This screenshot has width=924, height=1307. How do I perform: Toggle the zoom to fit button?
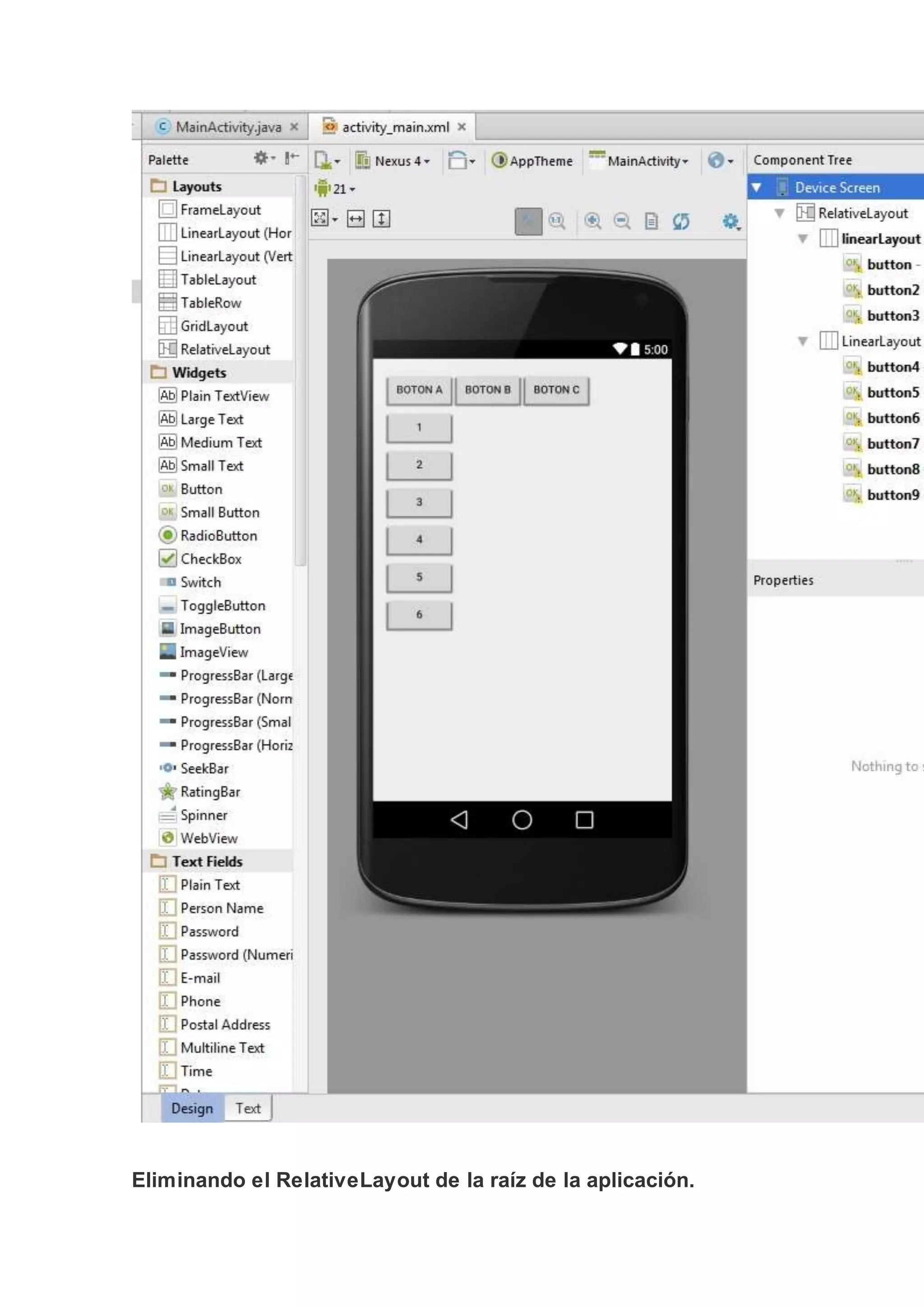pyautogui.click(x=528, y=221)
